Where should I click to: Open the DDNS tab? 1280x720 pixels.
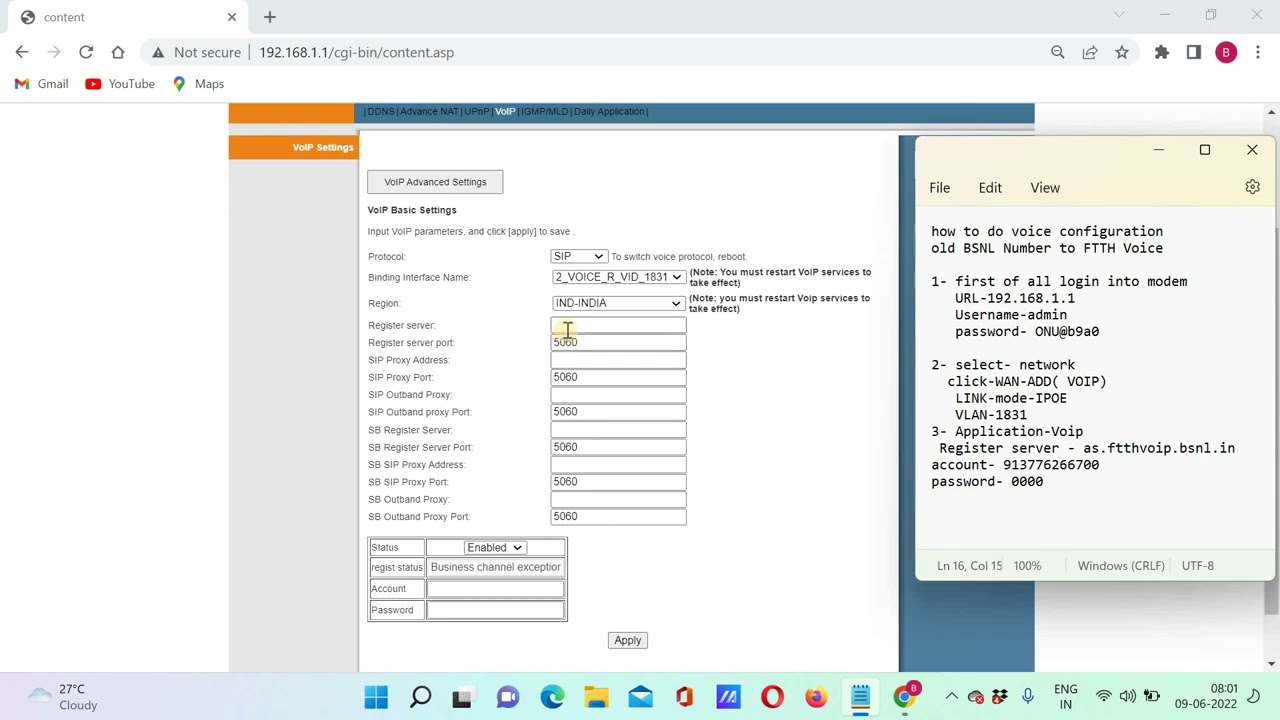tap(381, 111)
